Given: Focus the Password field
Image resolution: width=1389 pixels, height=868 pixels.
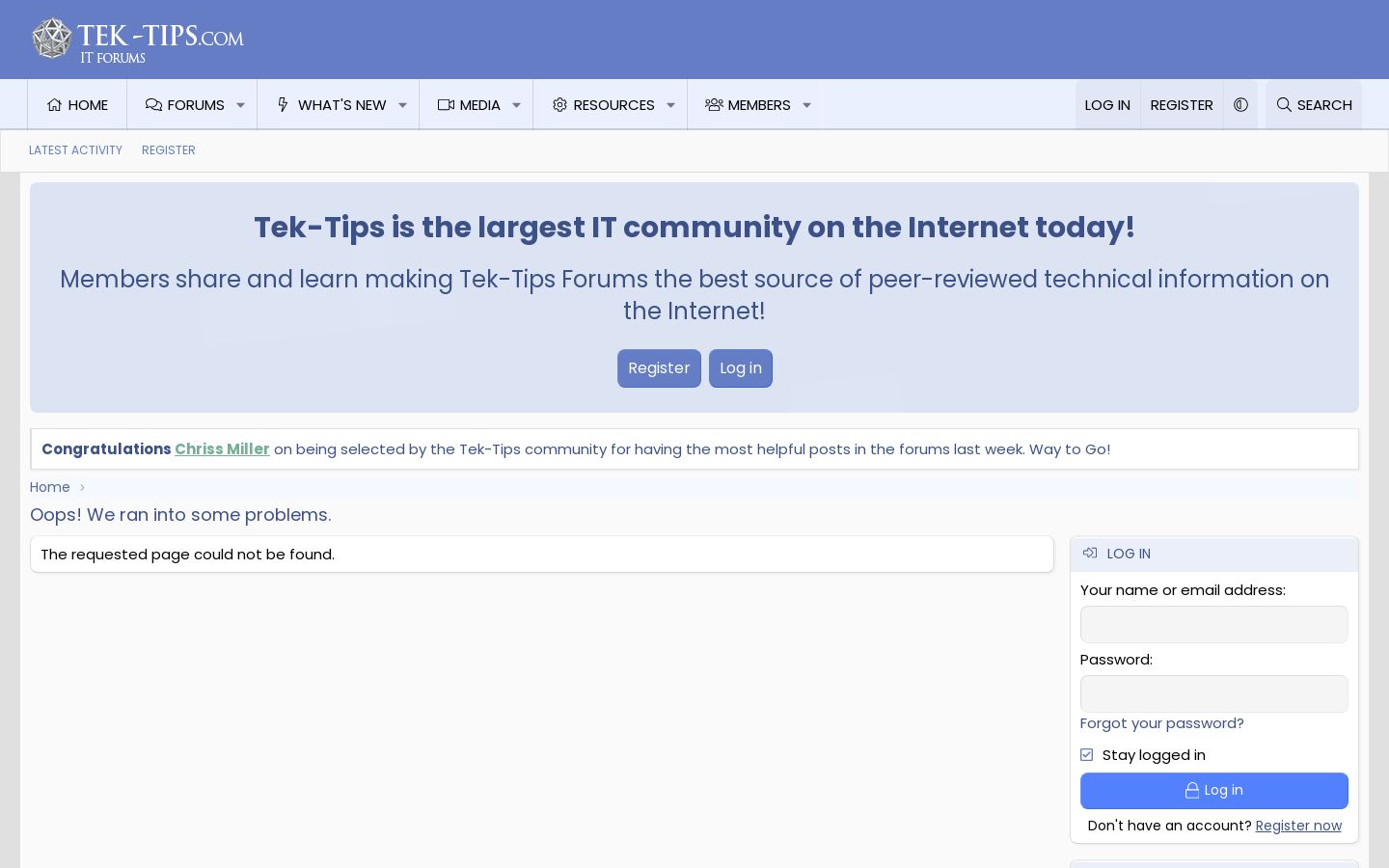Looking at the screenshot, I should click(1214, 694).
